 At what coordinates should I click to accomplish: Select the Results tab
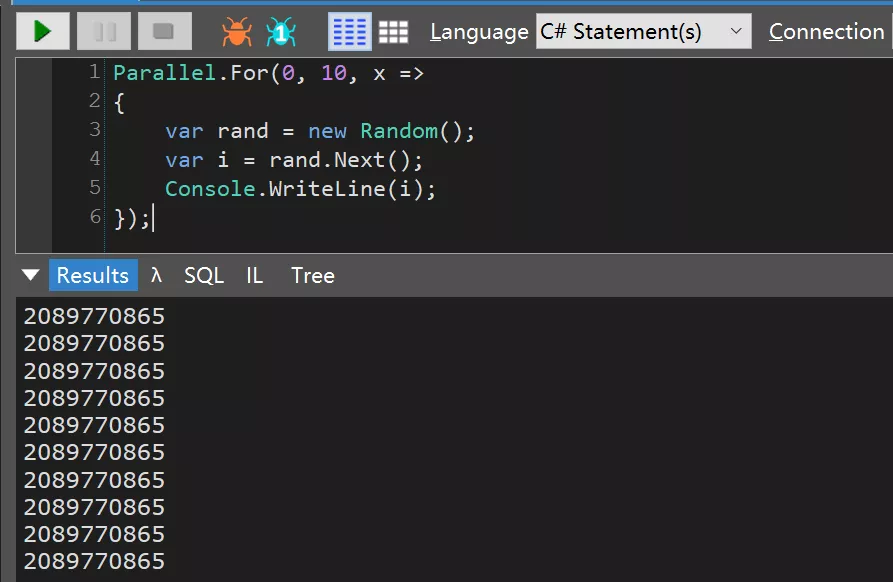(92, 276)
